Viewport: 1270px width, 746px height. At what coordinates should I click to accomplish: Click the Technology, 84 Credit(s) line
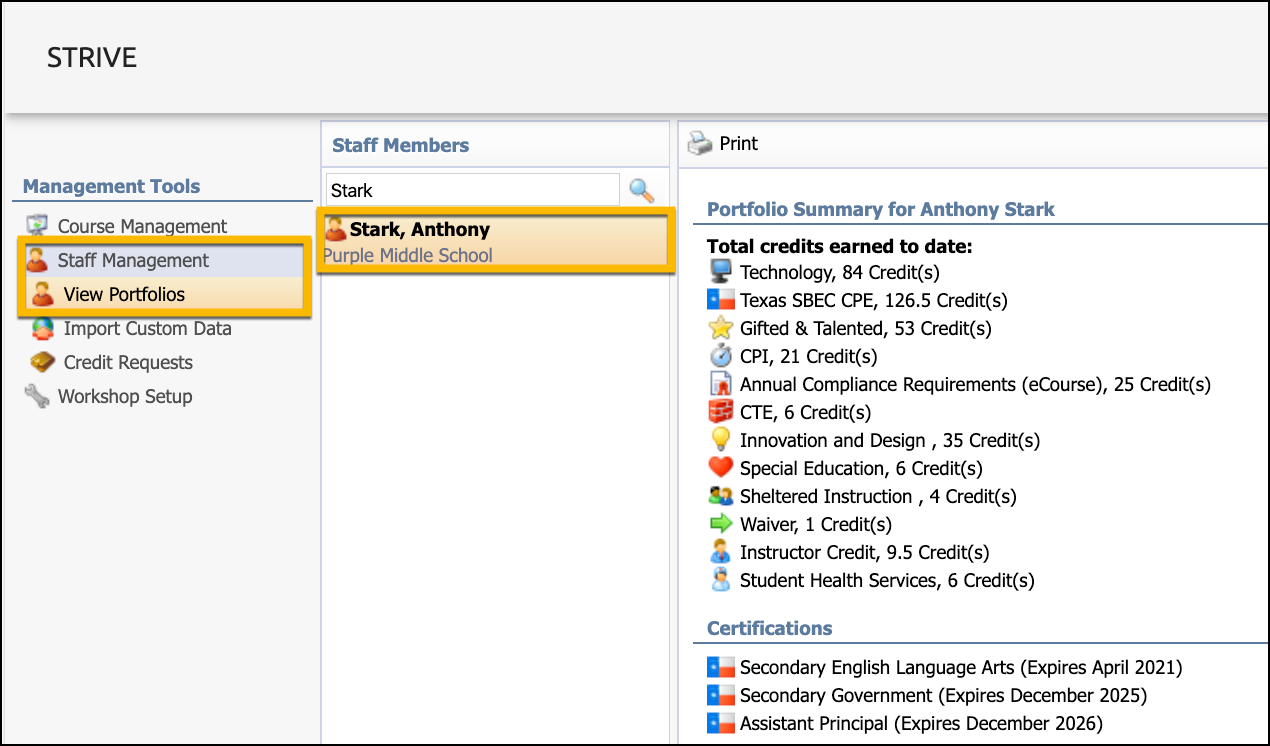pos(840,272)
